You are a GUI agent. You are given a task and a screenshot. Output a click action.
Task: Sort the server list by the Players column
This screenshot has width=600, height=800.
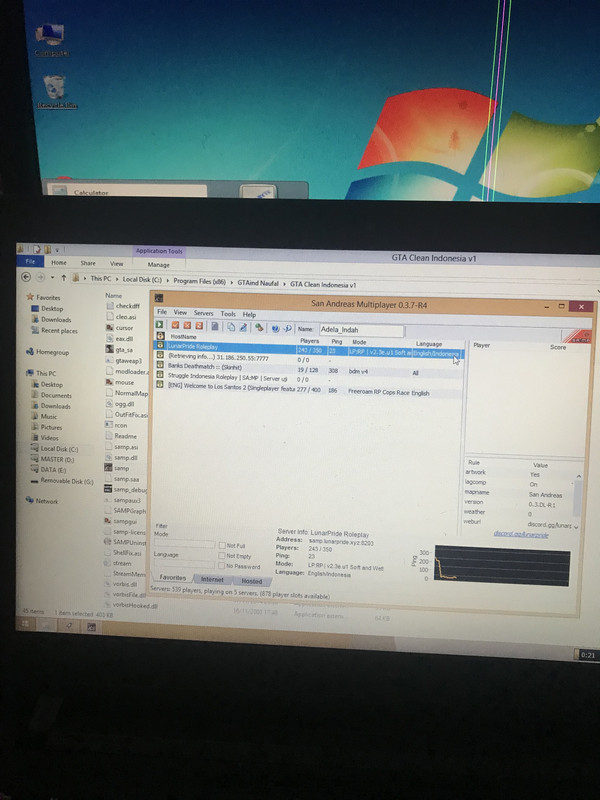309,341
